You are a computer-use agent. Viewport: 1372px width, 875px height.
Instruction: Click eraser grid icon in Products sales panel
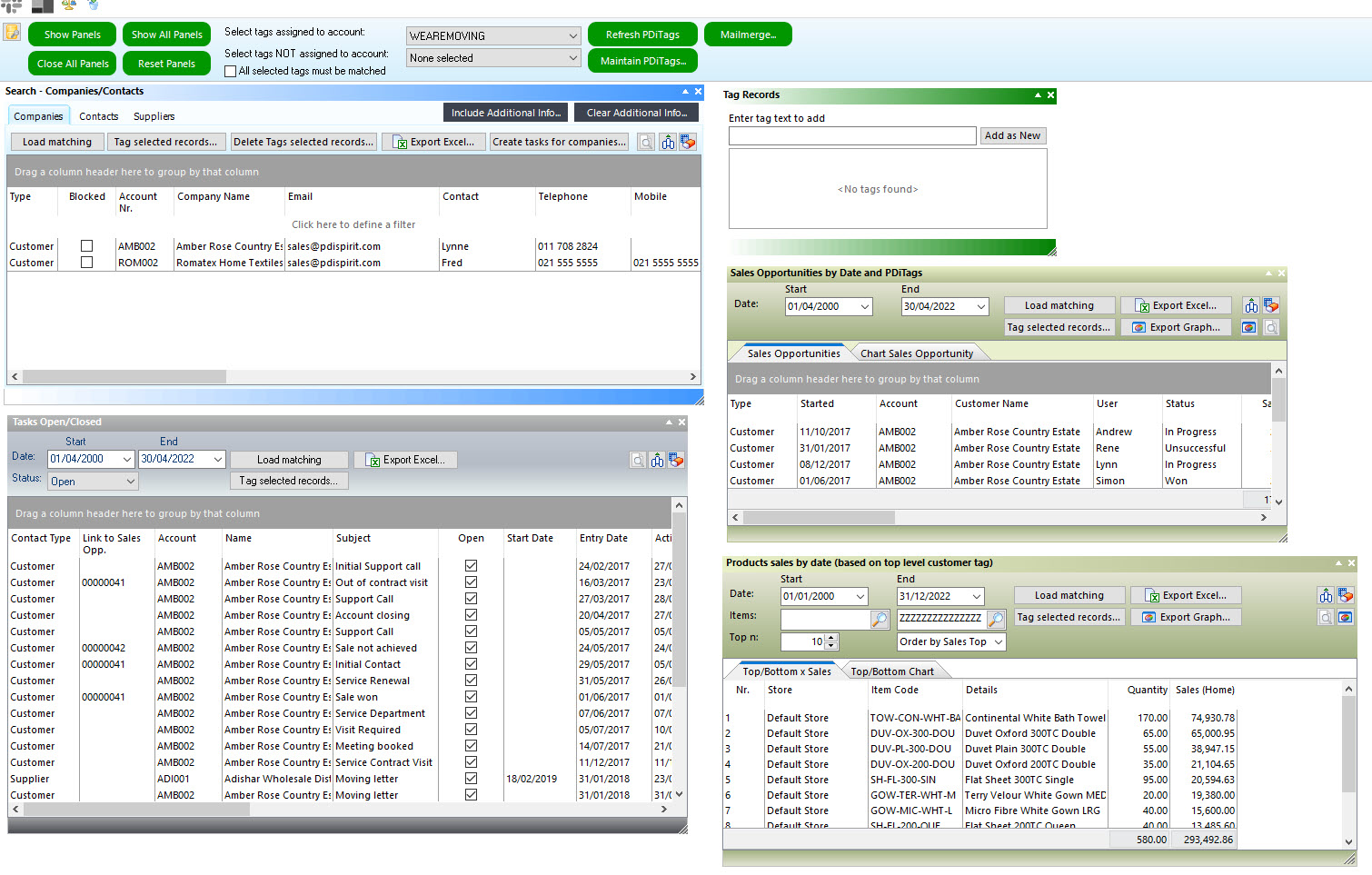1346,596
